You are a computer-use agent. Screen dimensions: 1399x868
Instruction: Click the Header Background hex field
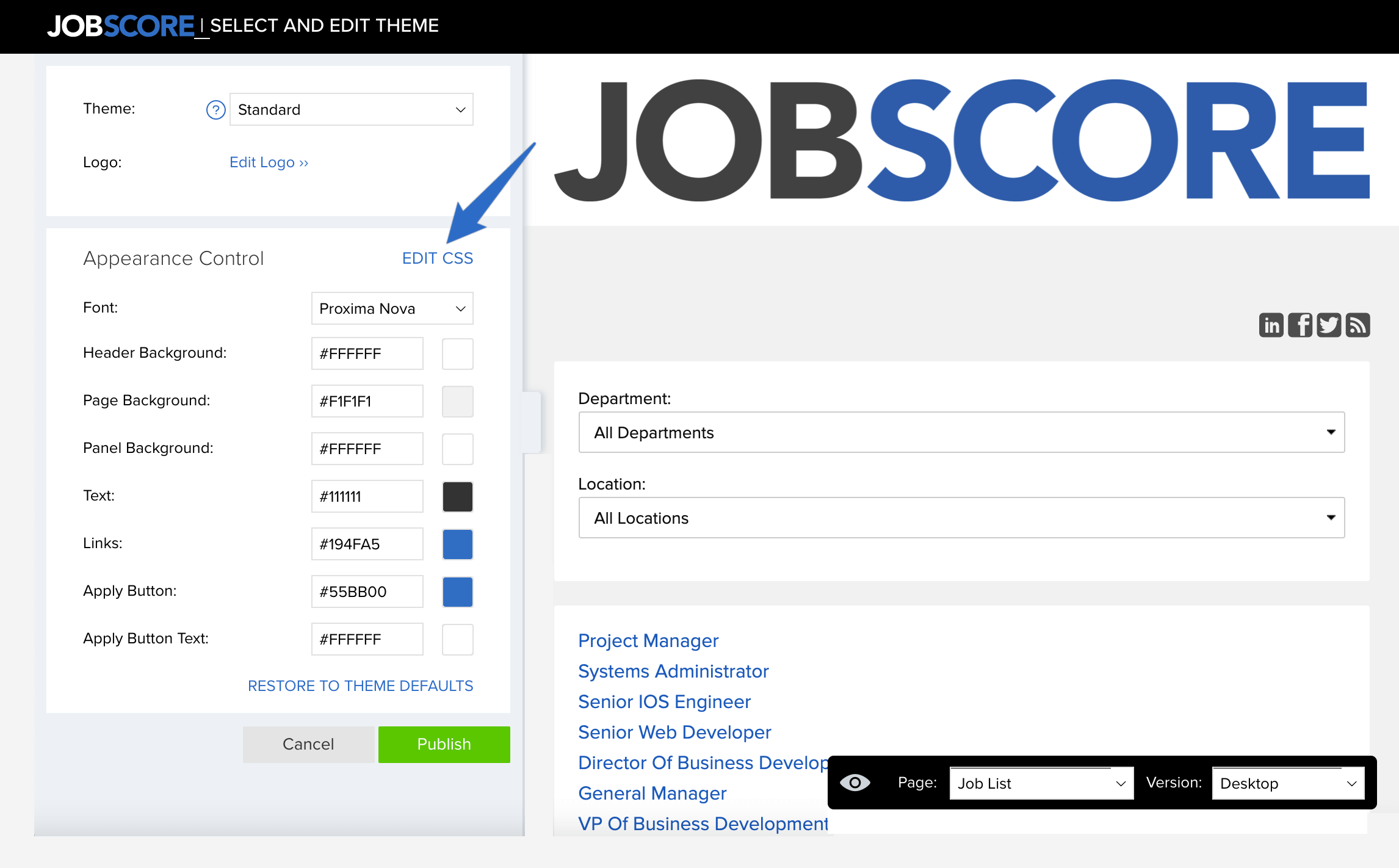367,353
